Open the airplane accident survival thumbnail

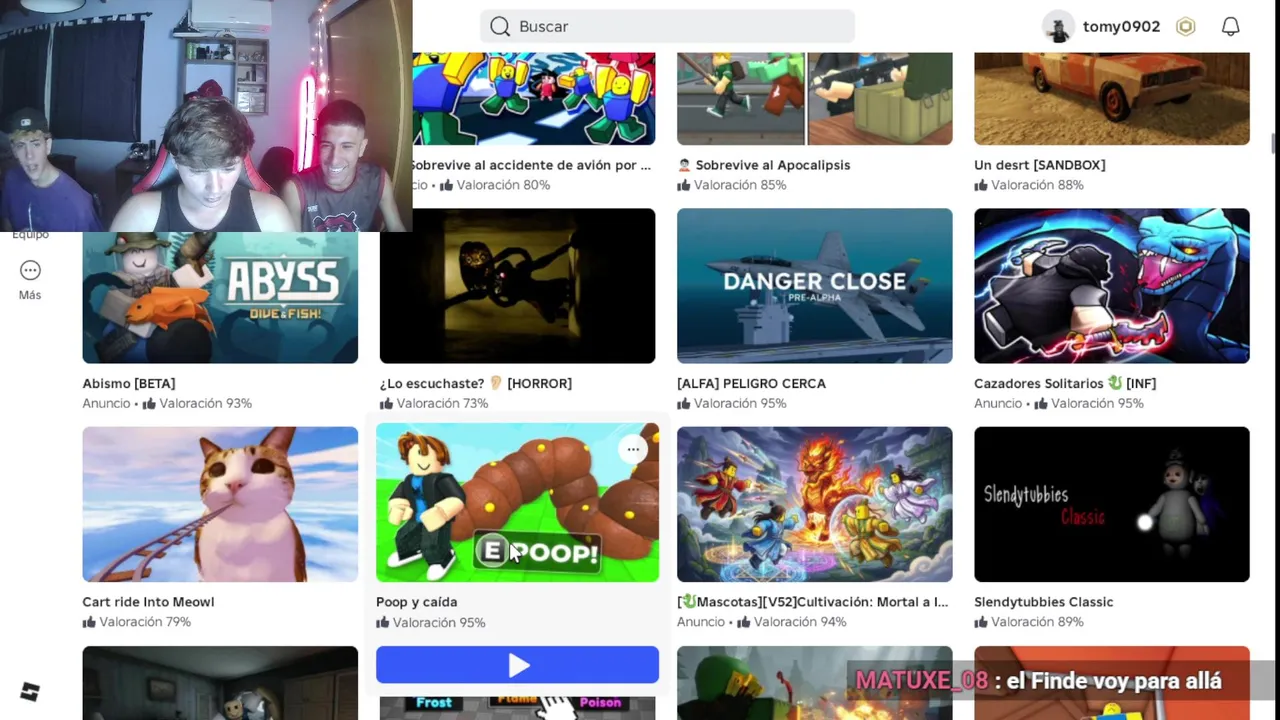click(534, 99)
